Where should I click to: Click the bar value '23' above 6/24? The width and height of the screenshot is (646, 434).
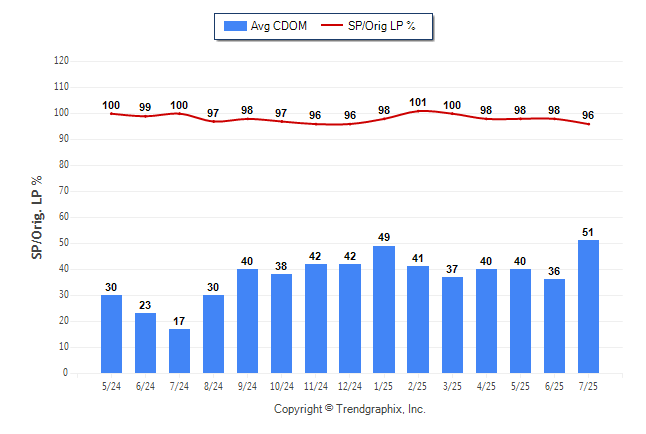145,305
